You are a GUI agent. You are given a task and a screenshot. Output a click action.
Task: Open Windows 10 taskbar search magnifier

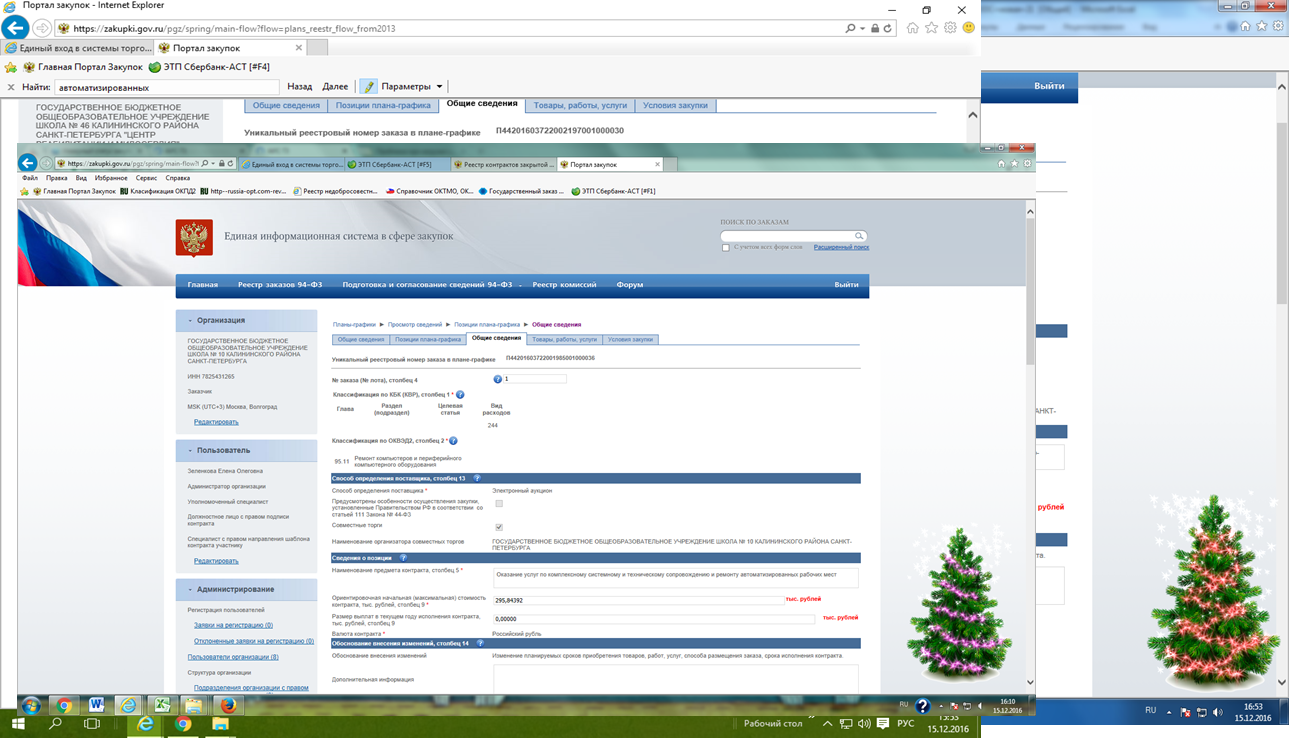click(56, 724)
